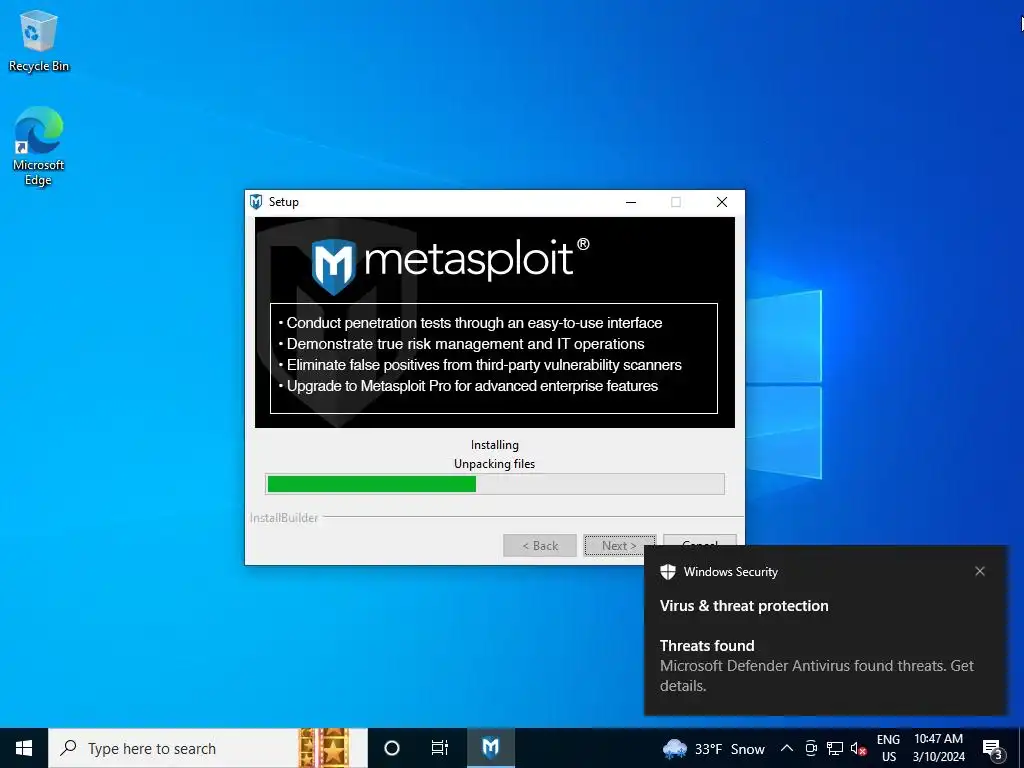Open the Windows Start menu

point(24,748)
